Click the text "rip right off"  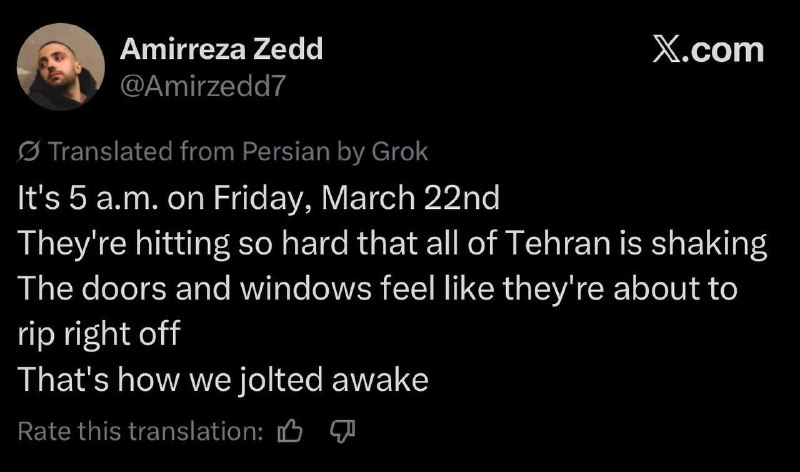tap(99, 334)
